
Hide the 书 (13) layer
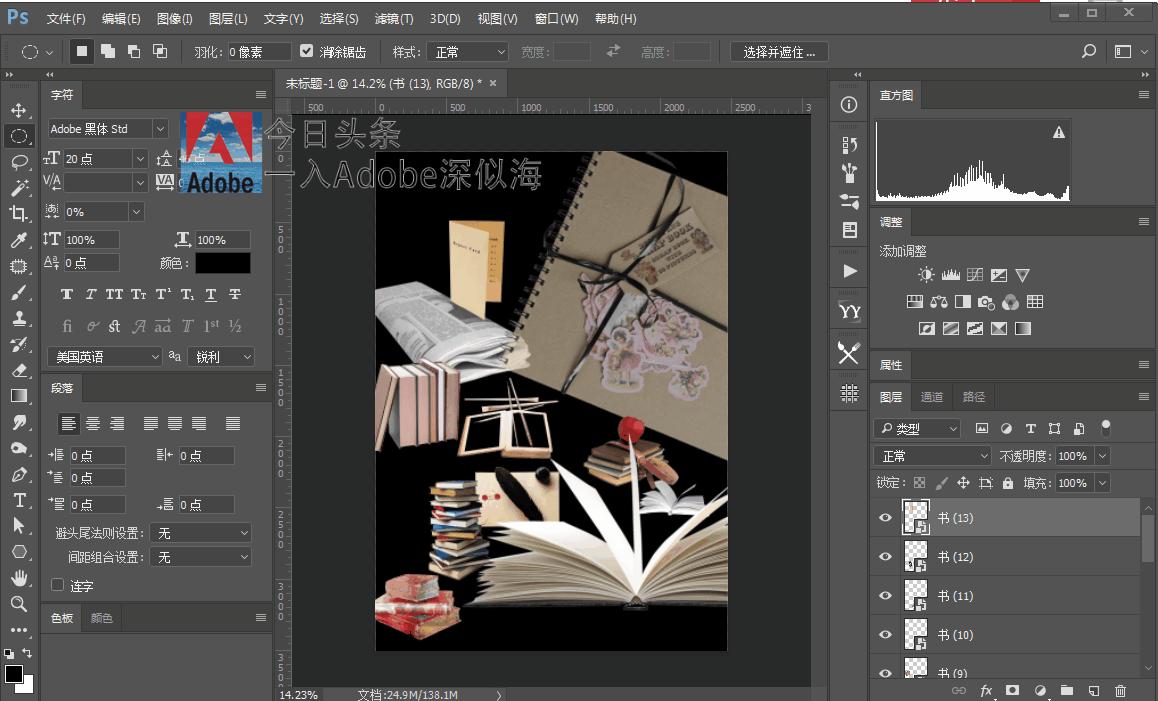[885, 517]
